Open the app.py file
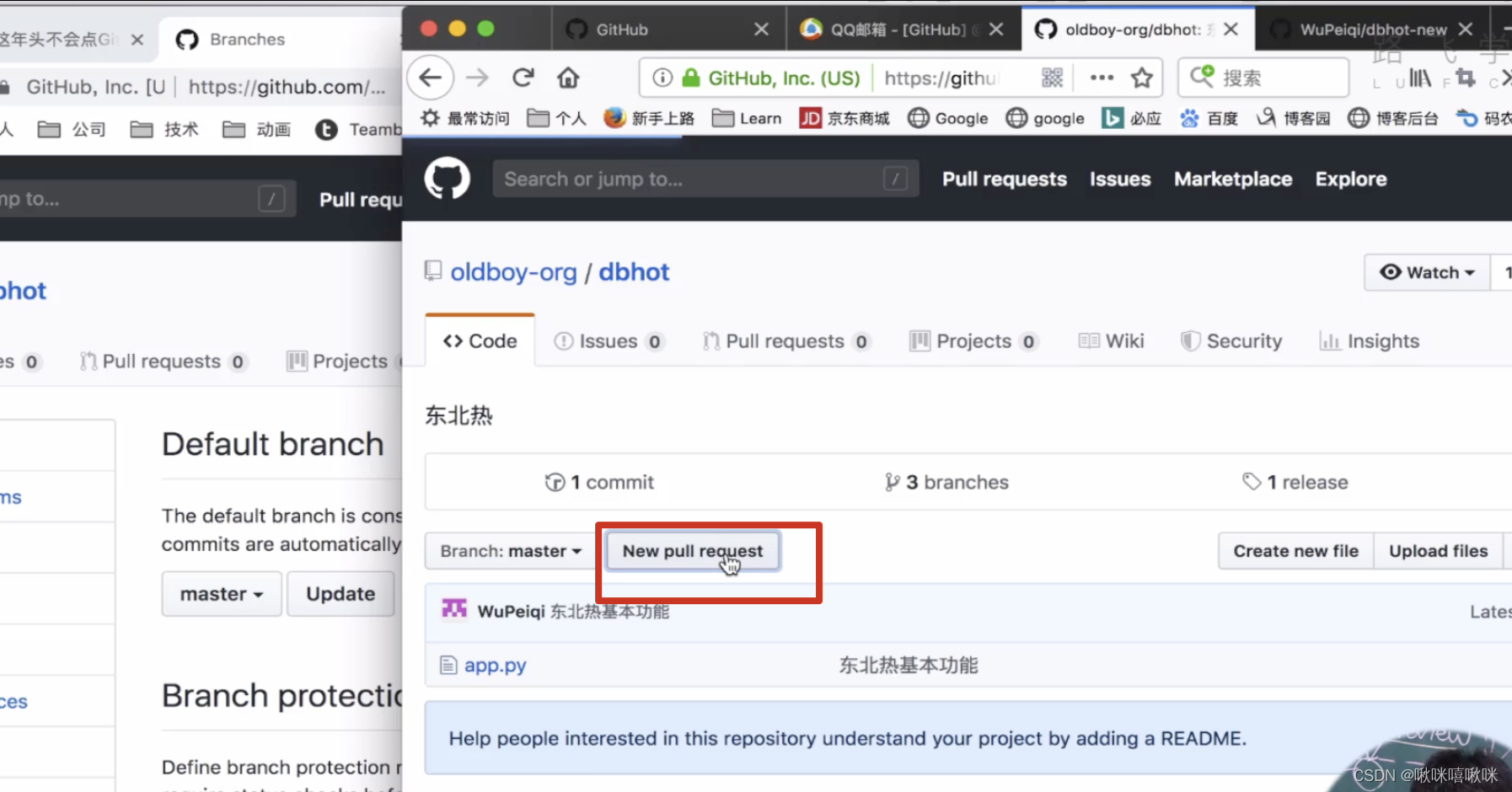 [495, 665]
